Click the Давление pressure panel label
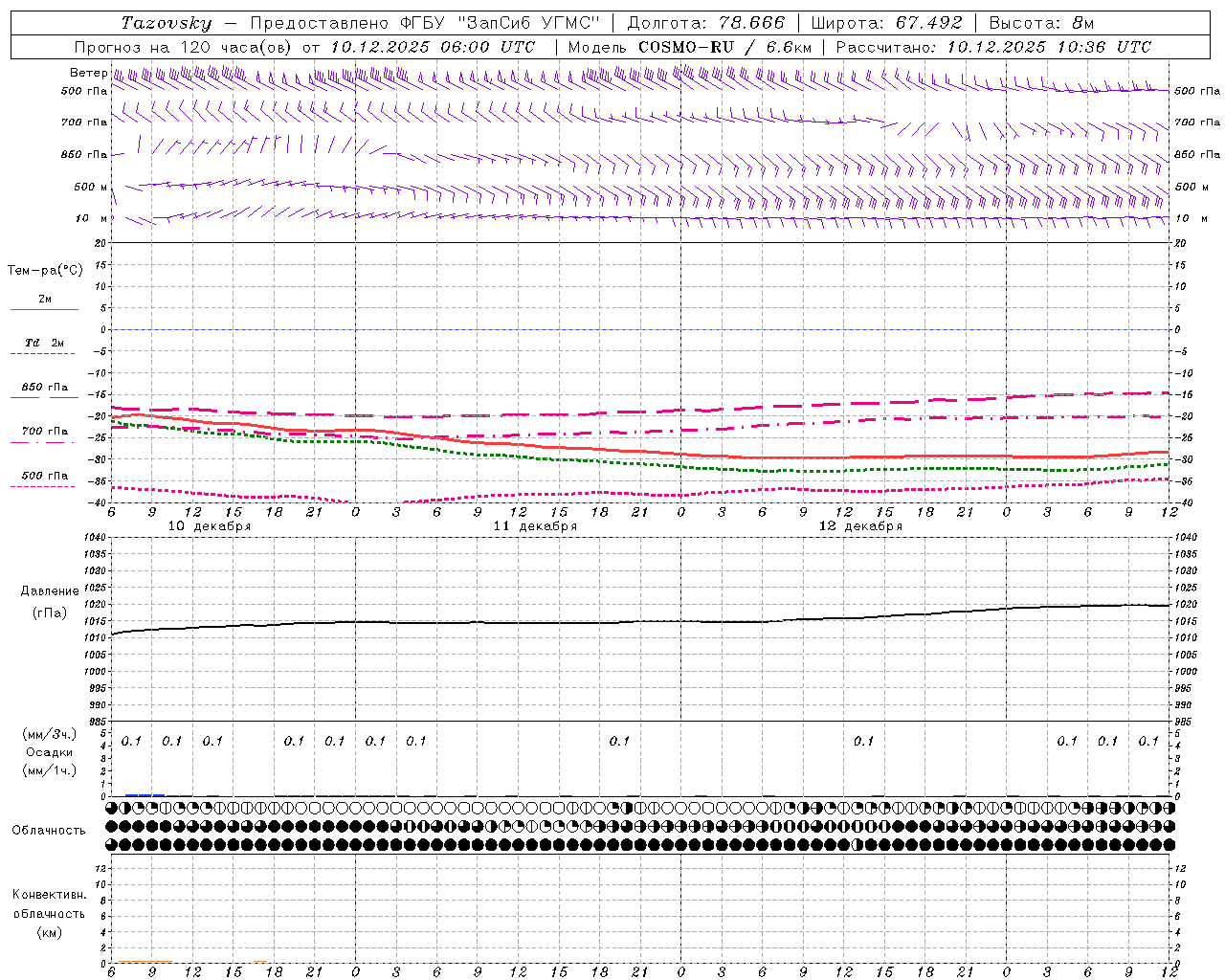Viewport: 1225px width, 980px height. 50,591
